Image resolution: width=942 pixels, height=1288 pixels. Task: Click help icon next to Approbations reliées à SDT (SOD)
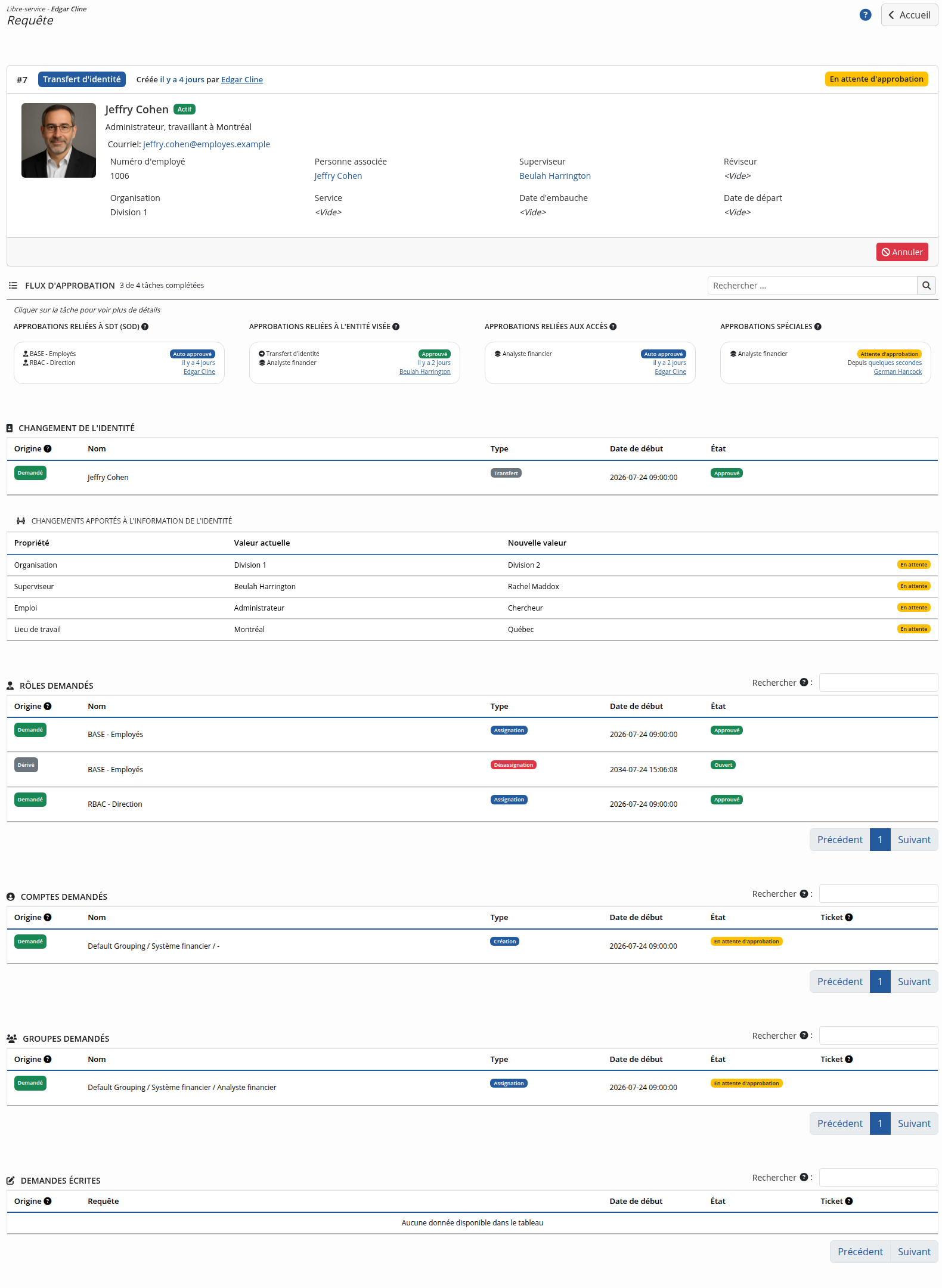click(145, 327)
